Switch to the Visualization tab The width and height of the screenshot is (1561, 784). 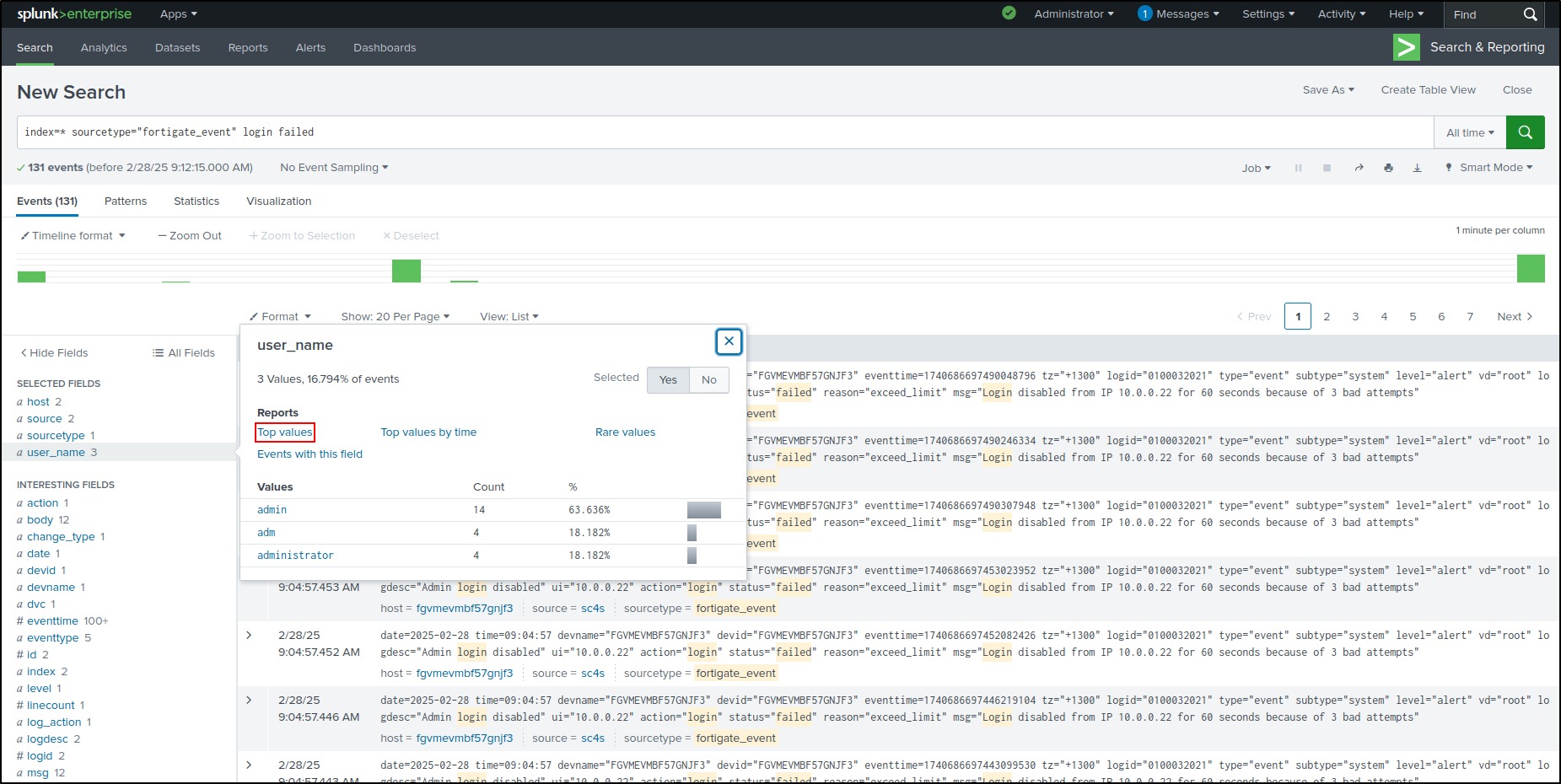tap(279, 201)
